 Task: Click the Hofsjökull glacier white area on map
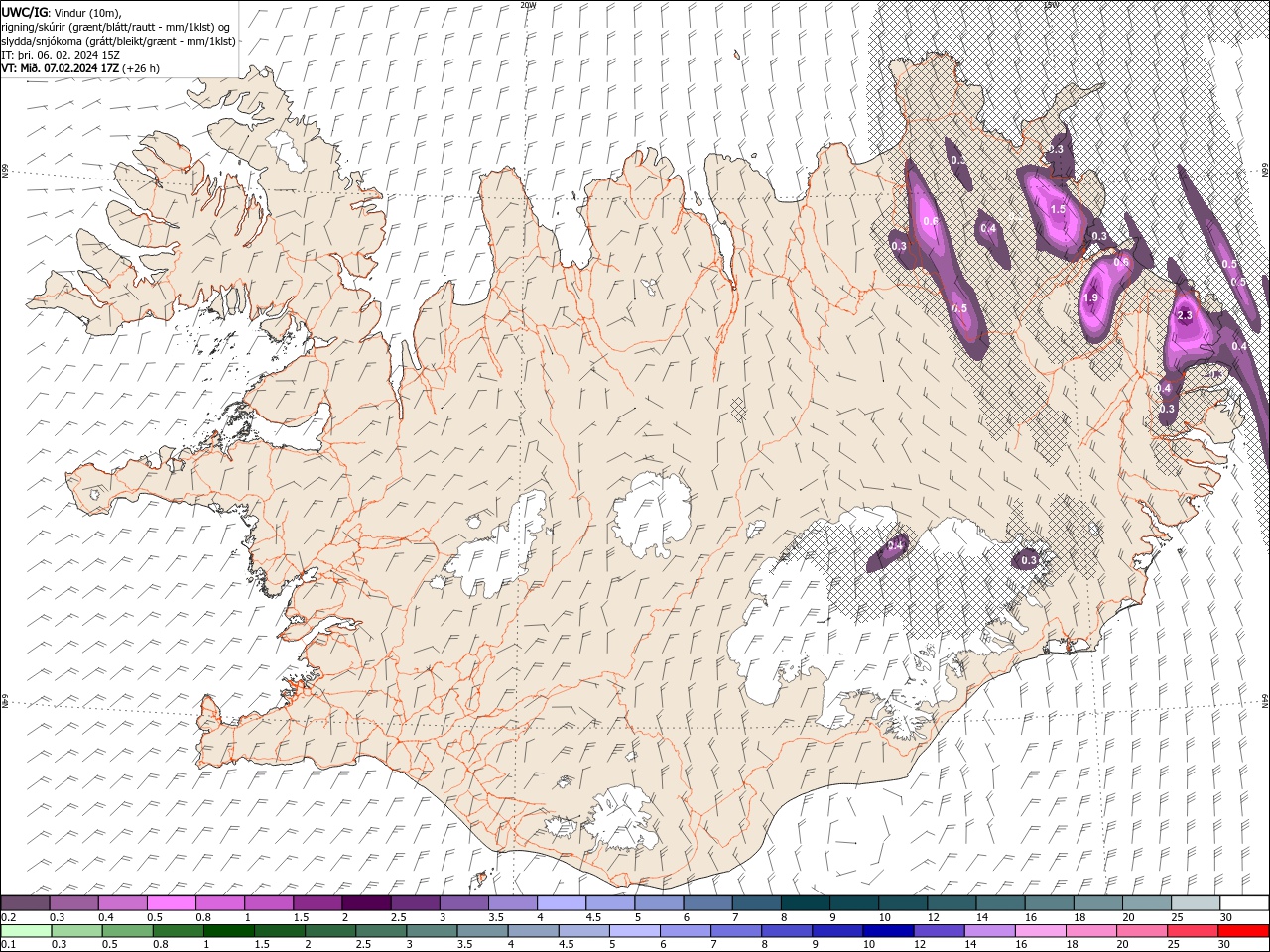[x=652, y=514]
